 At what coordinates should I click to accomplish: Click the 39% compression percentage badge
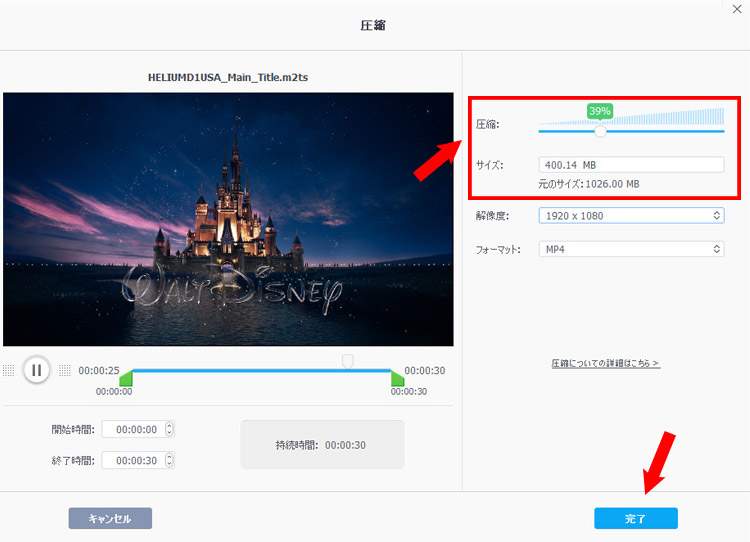600,111
